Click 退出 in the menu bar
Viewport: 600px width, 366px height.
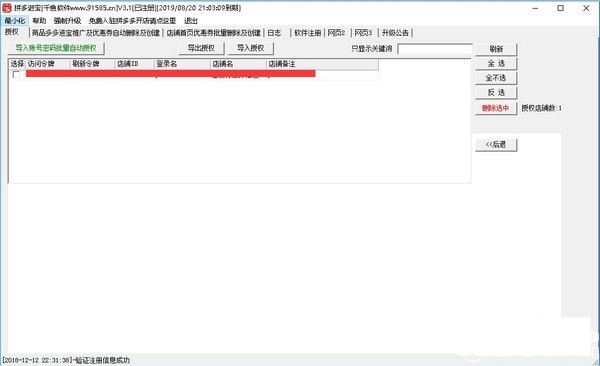[191, 21]
